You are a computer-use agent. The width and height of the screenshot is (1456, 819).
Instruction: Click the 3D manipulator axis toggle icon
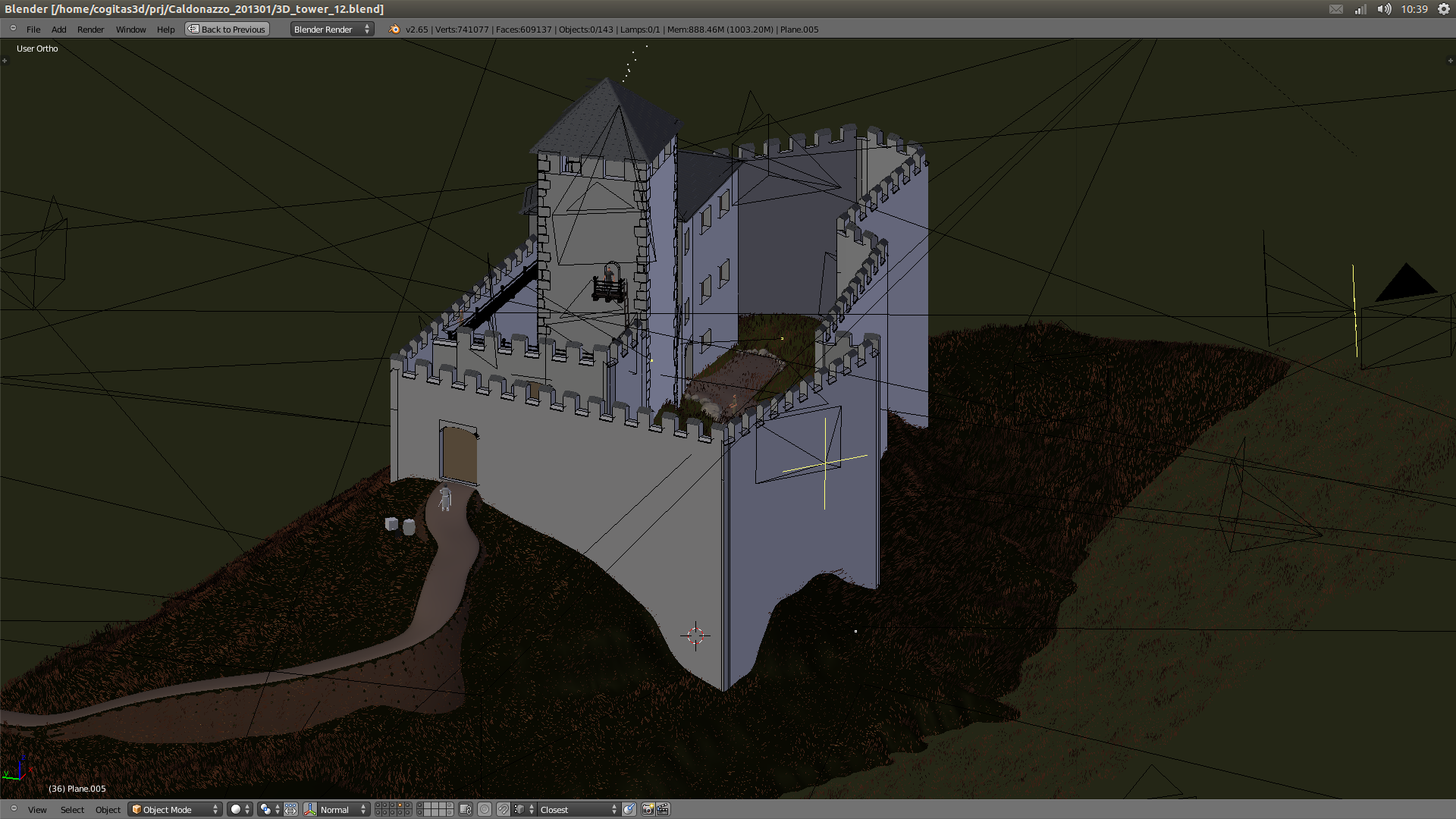[x=310, y=809]
